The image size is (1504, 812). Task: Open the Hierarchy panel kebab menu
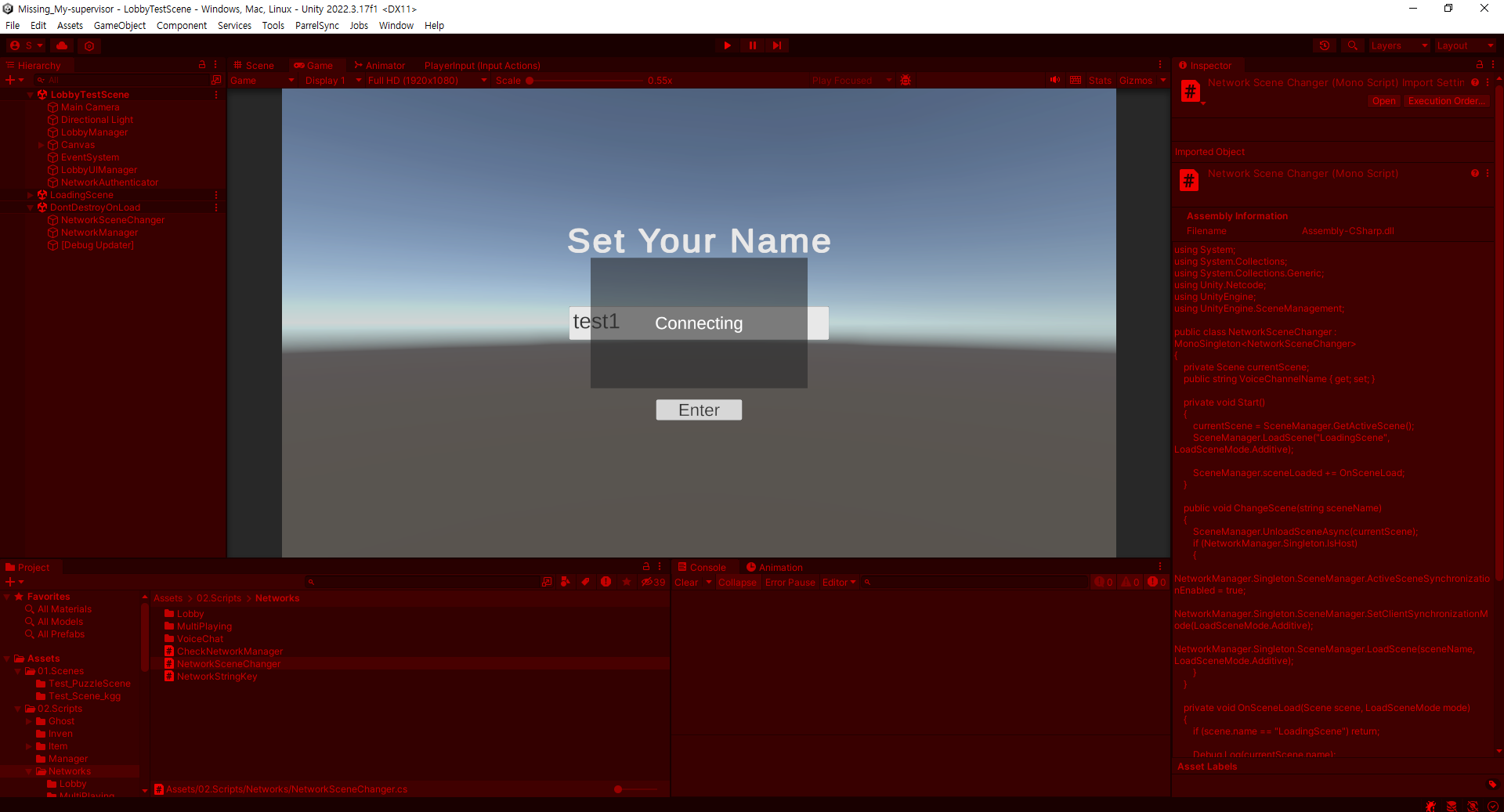[x=215, y=65]
